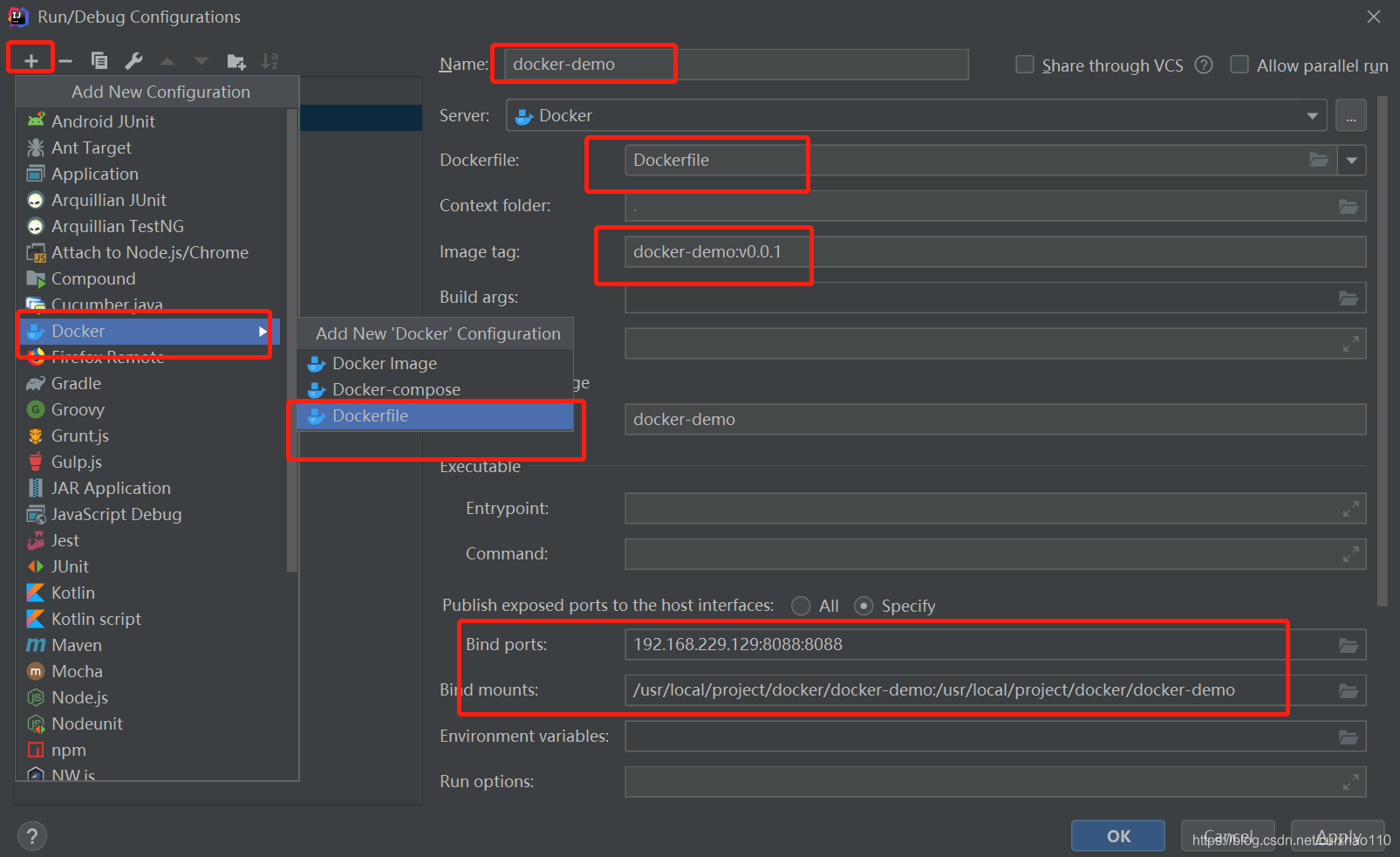
Task: Select the Specify radio button for ports
Action: (x=864, y=606)
